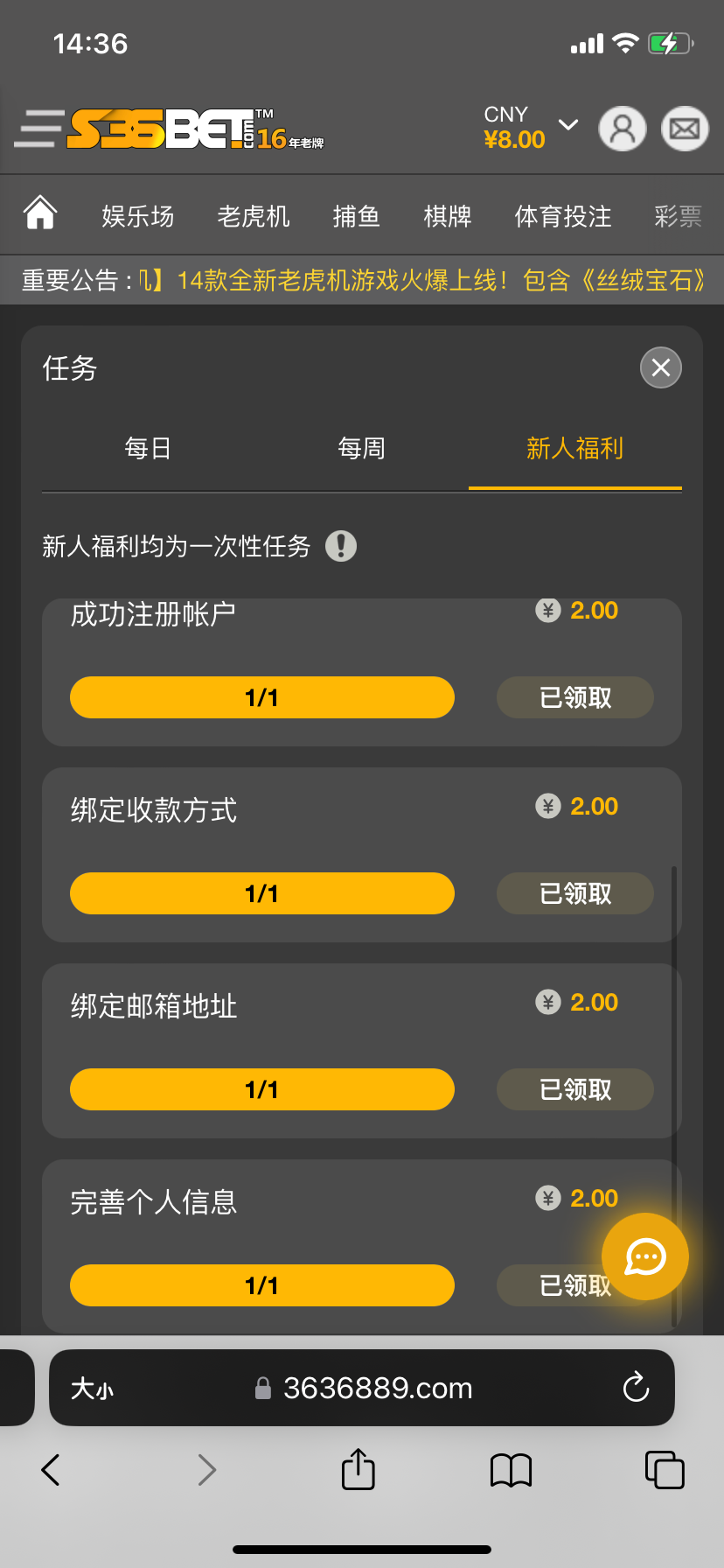Expand the CNY balance dropdown
Image resolution: width=724 pixels, height=1568 pixels.
(x=568, y=125)
